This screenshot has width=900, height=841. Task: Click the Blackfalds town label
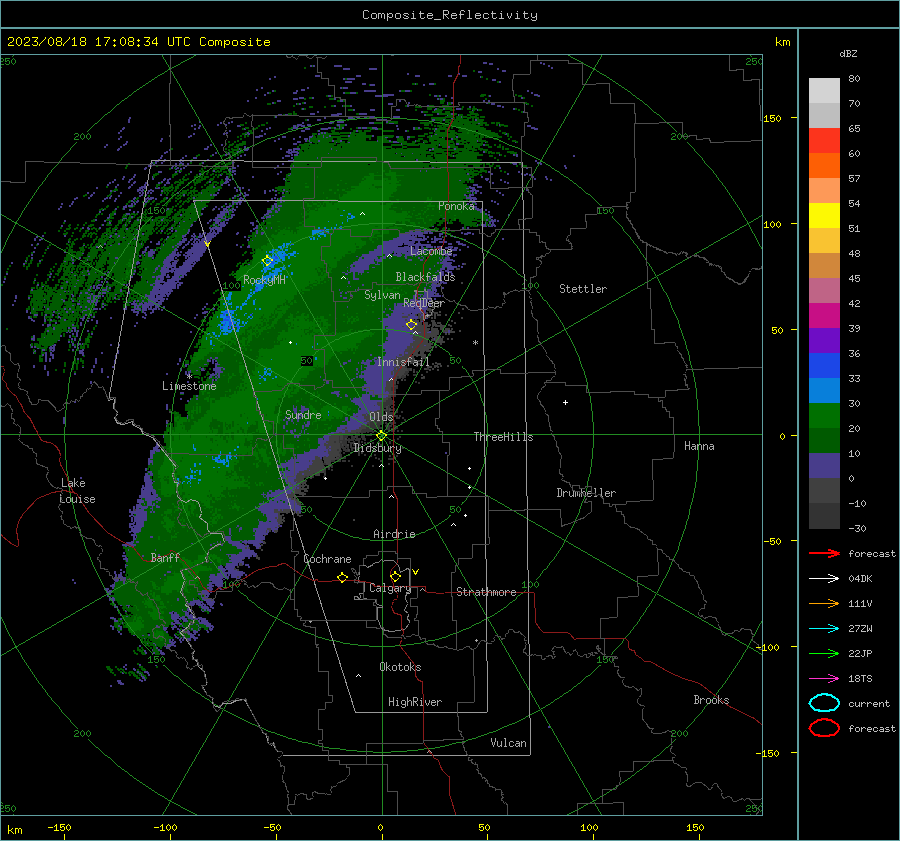pos(425,277)
